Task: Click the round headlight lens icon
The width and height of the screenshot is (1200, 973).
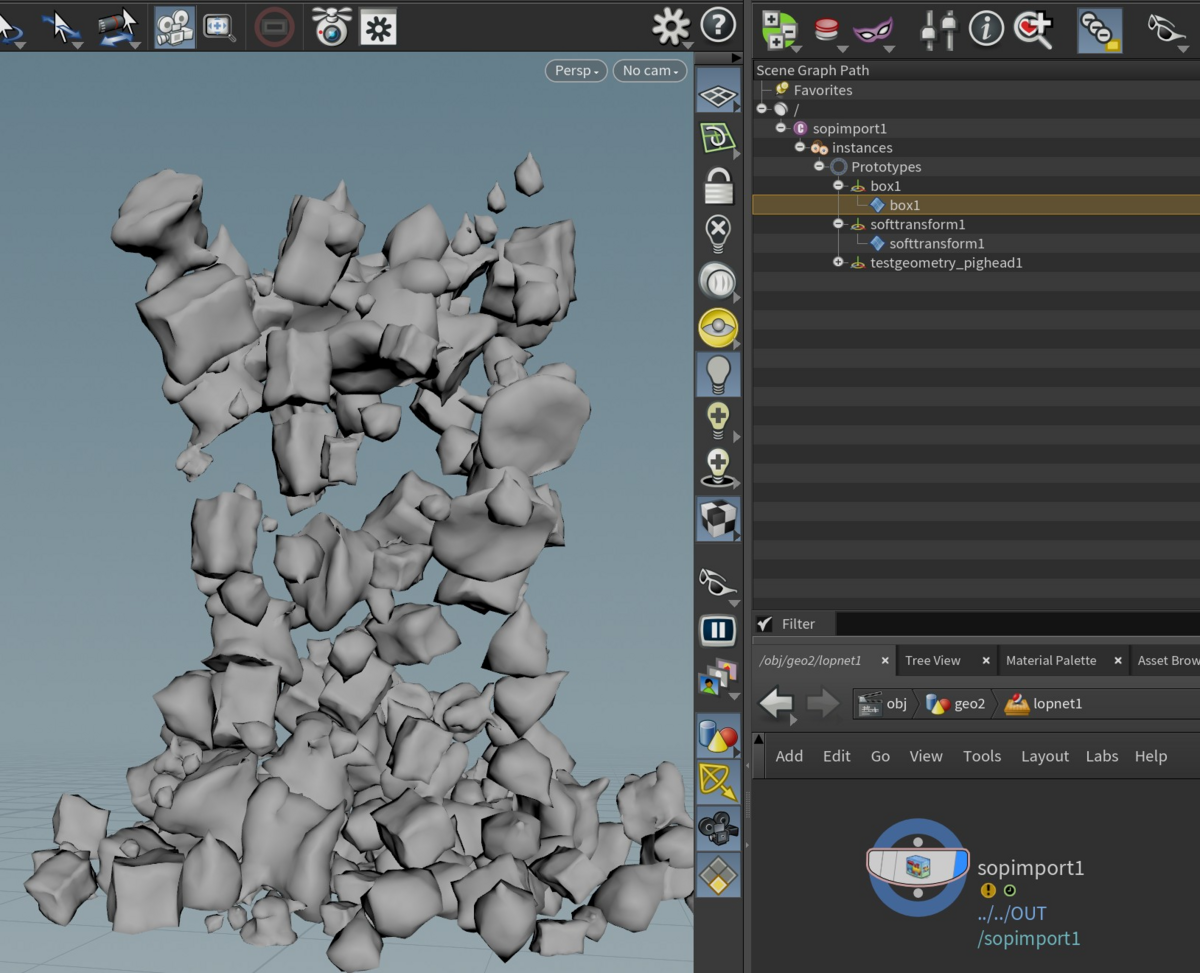Action: (x=718, y=282)
